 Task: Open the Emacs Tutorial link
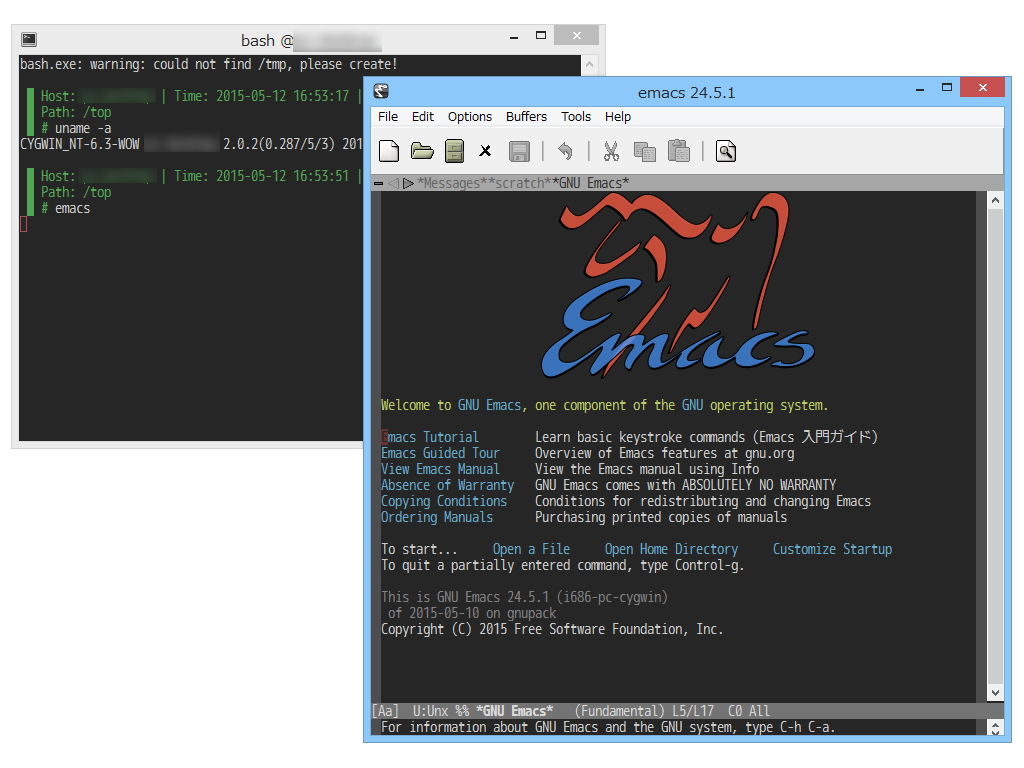[429, 436]
